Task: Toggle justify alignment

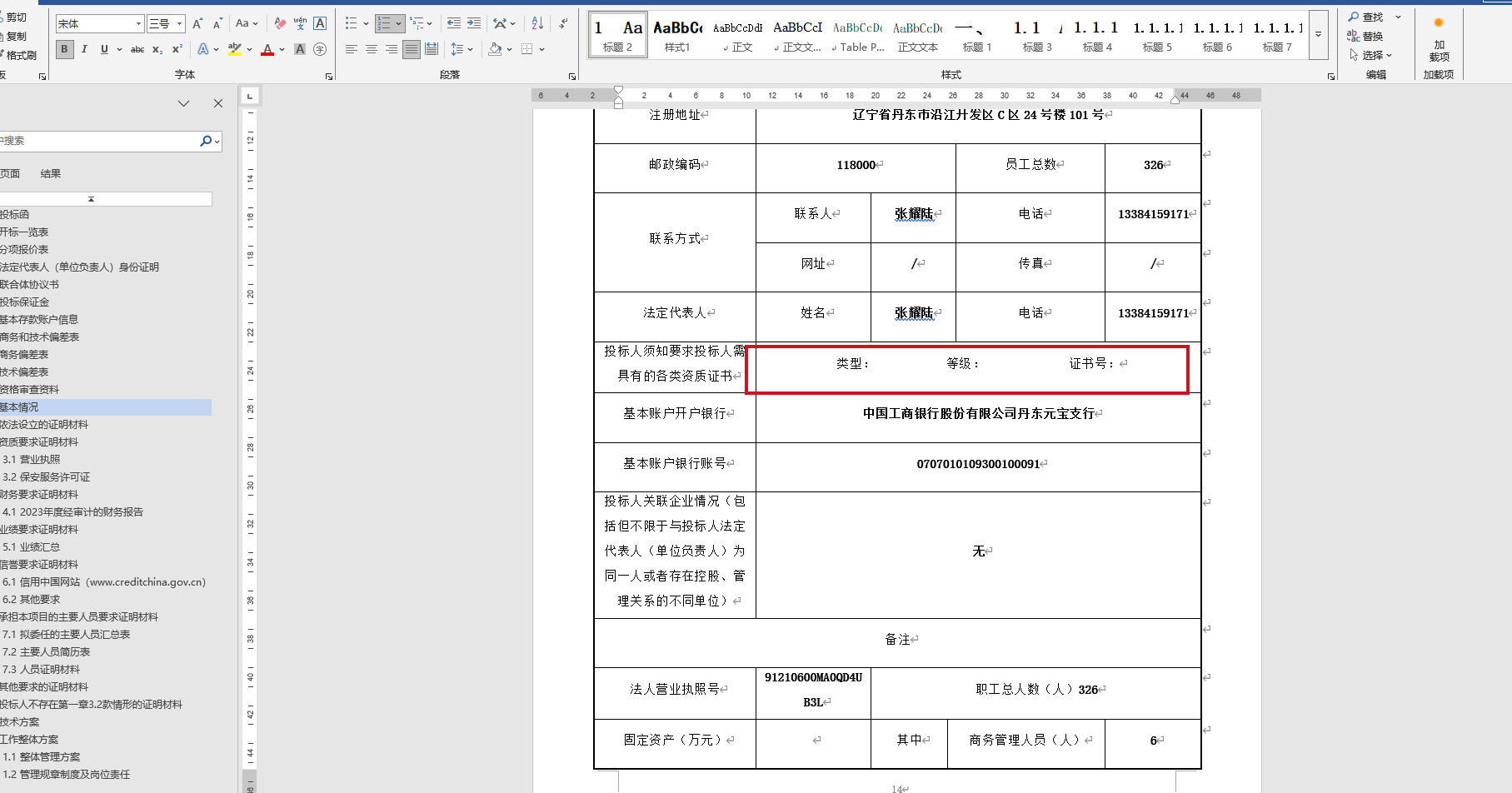Action: coord(412,50)
